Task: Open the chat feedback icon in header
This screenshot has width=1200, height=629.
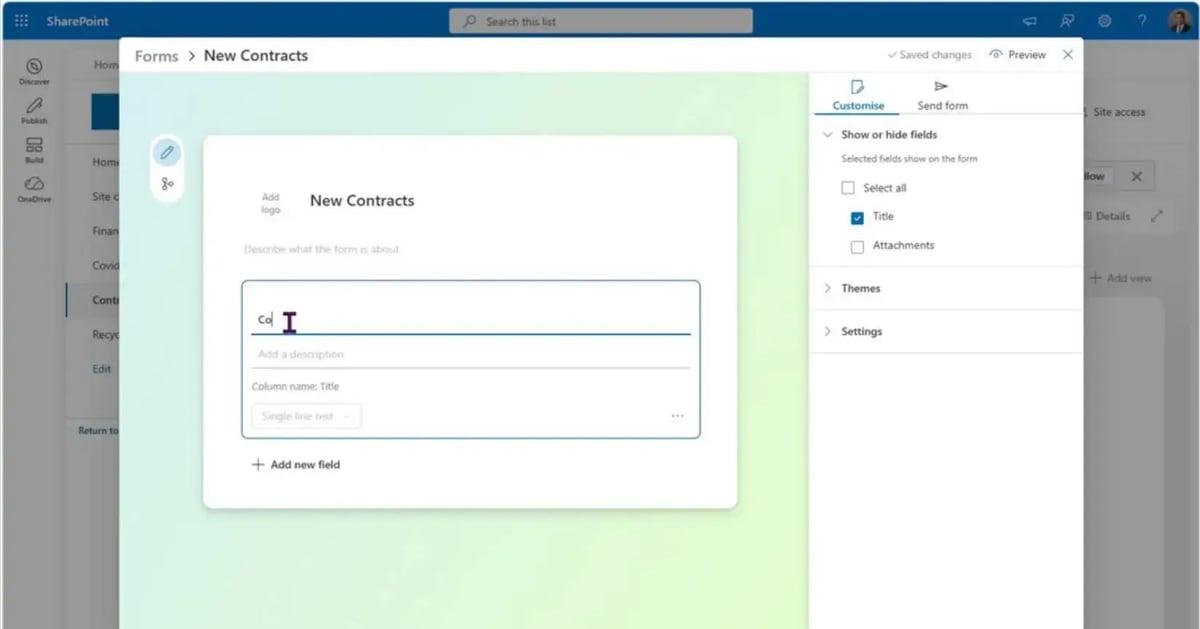Action: click(x=1067, y=21)
